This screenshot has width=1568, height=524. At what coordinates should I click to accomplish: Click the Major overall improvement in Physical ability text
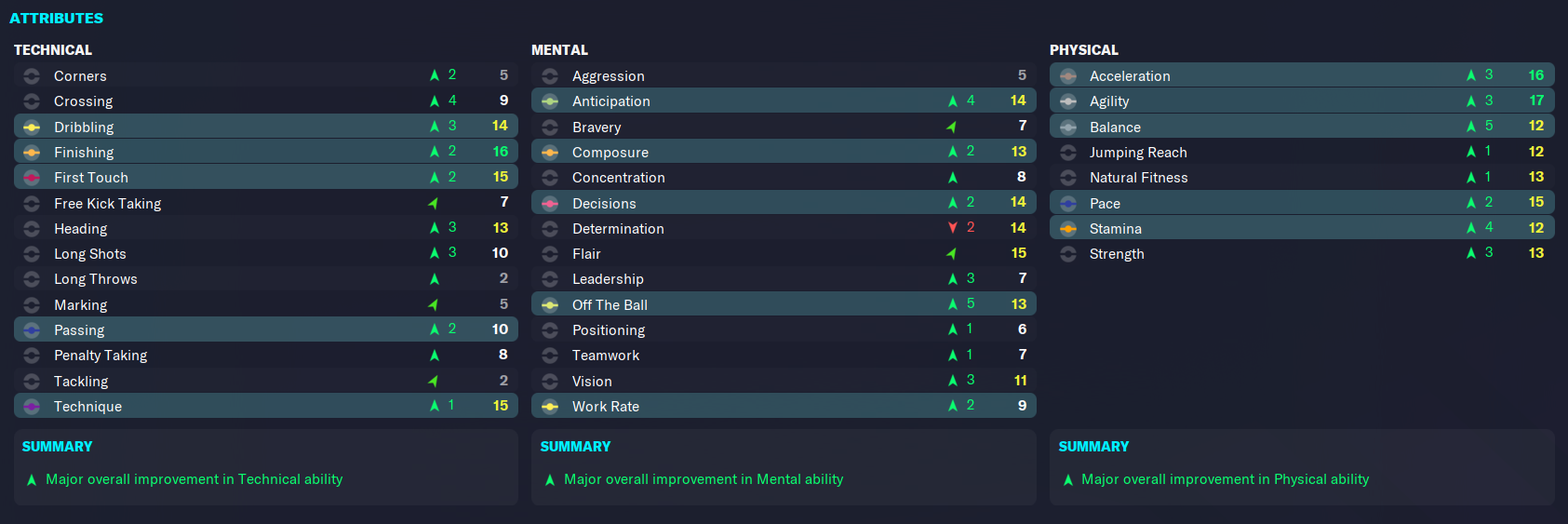click(x=1226, y=479)
